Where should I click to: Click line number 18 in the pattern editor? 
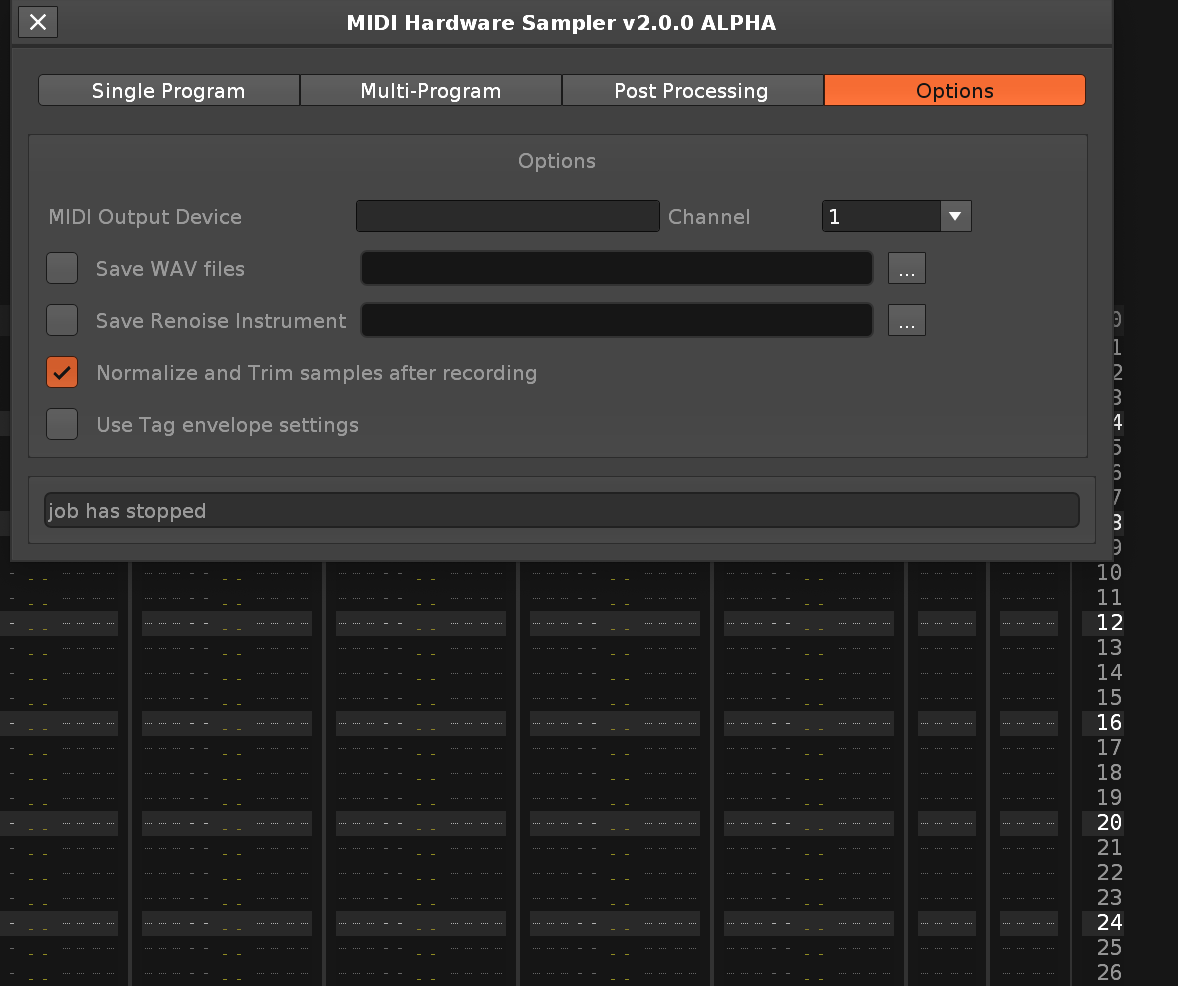1110,773
